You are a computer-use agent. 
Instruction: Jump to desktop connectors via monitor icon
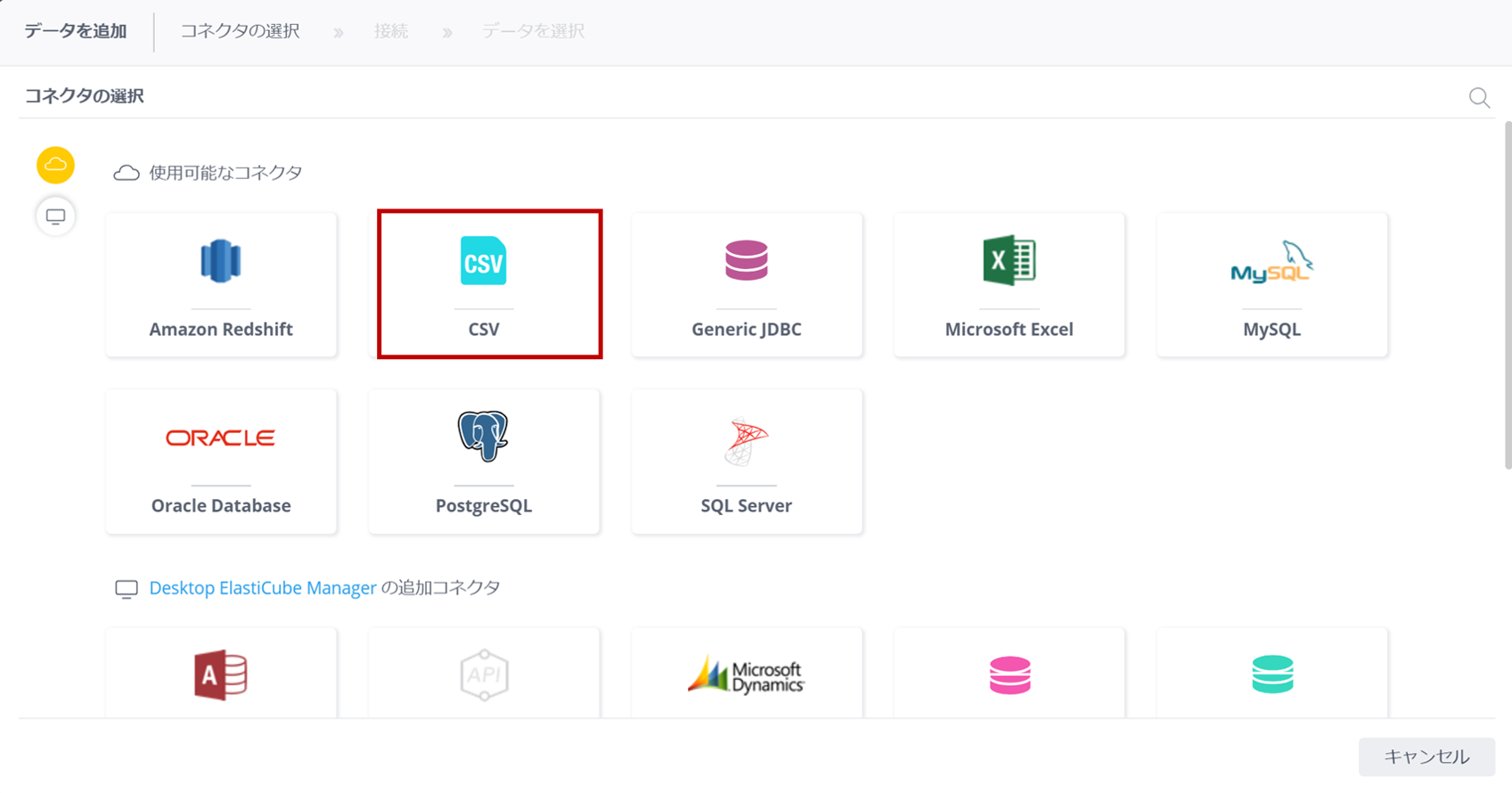pos(55,216)
